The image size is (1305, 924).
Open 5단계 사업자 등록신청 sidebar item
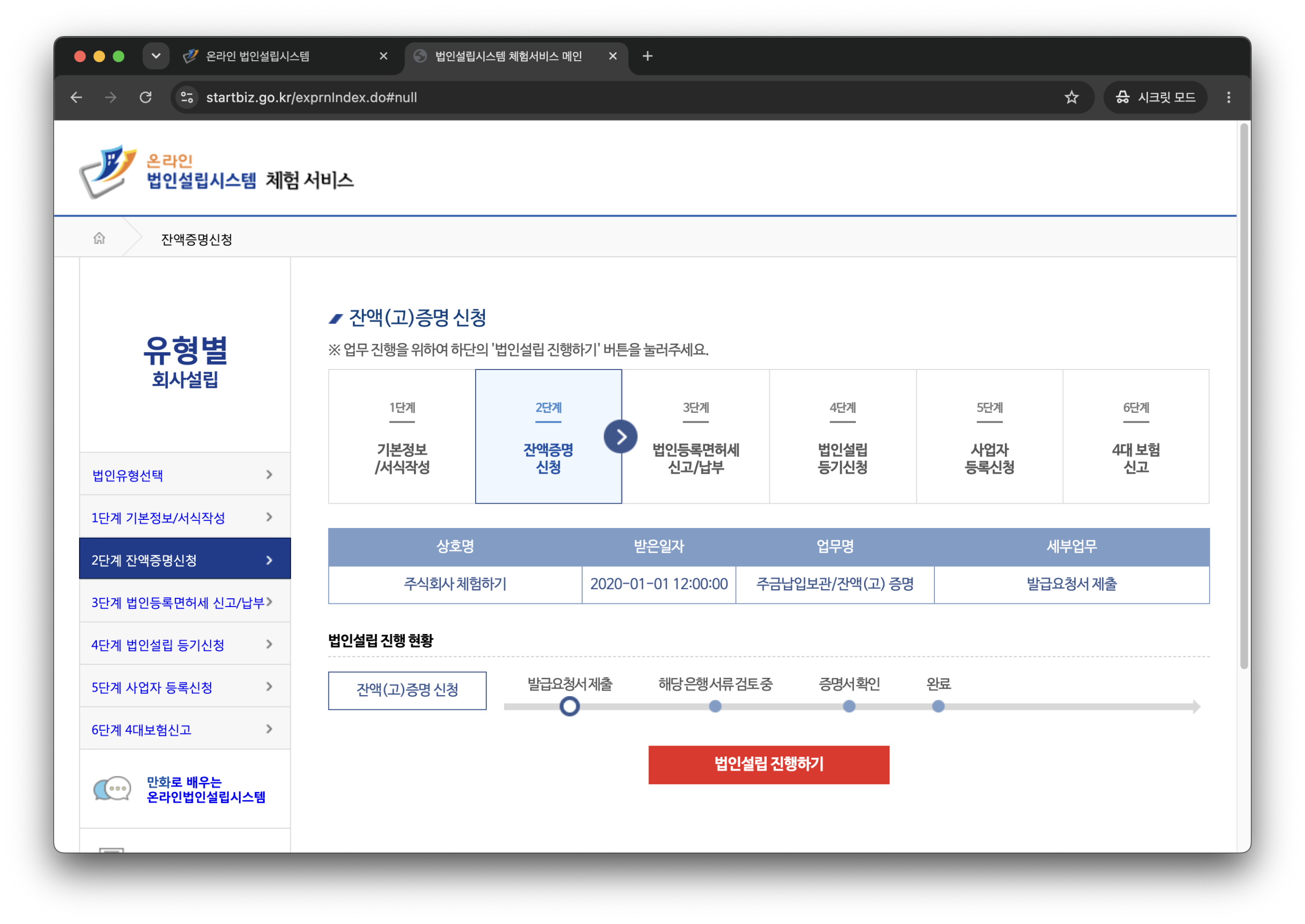(185, 686)
